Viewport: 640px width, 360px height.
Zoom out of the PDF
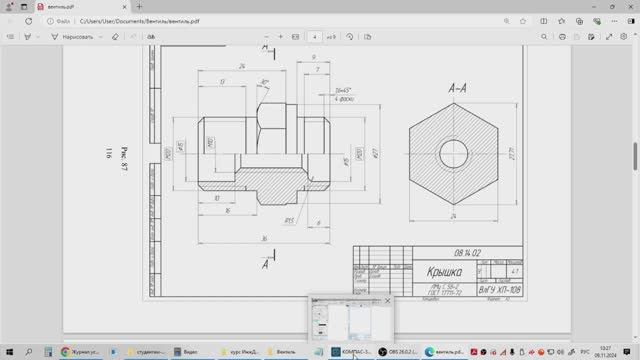click(x=267, y=37)
